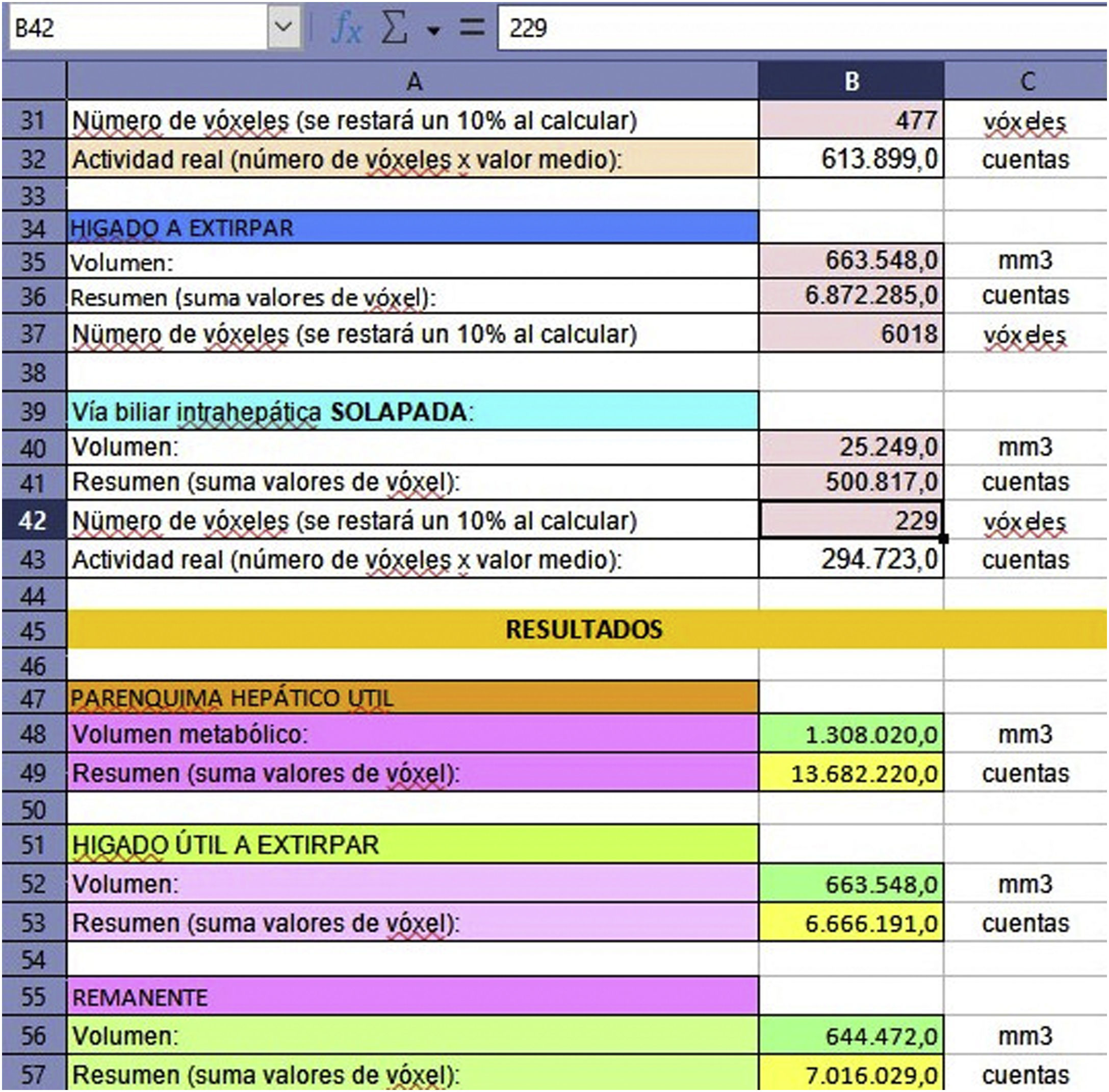Select the cyan Vía biliar intrahepática SOLAPADA cell
The height and width of the screenshot is (1092, 1109).
(412, 412)
